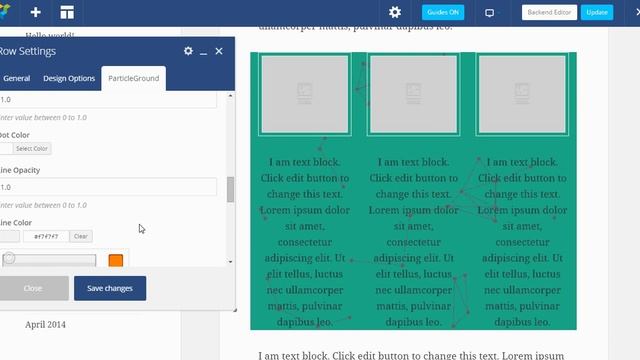Select the third column image placeholder
Screen dimensions: 640x360
522,94
